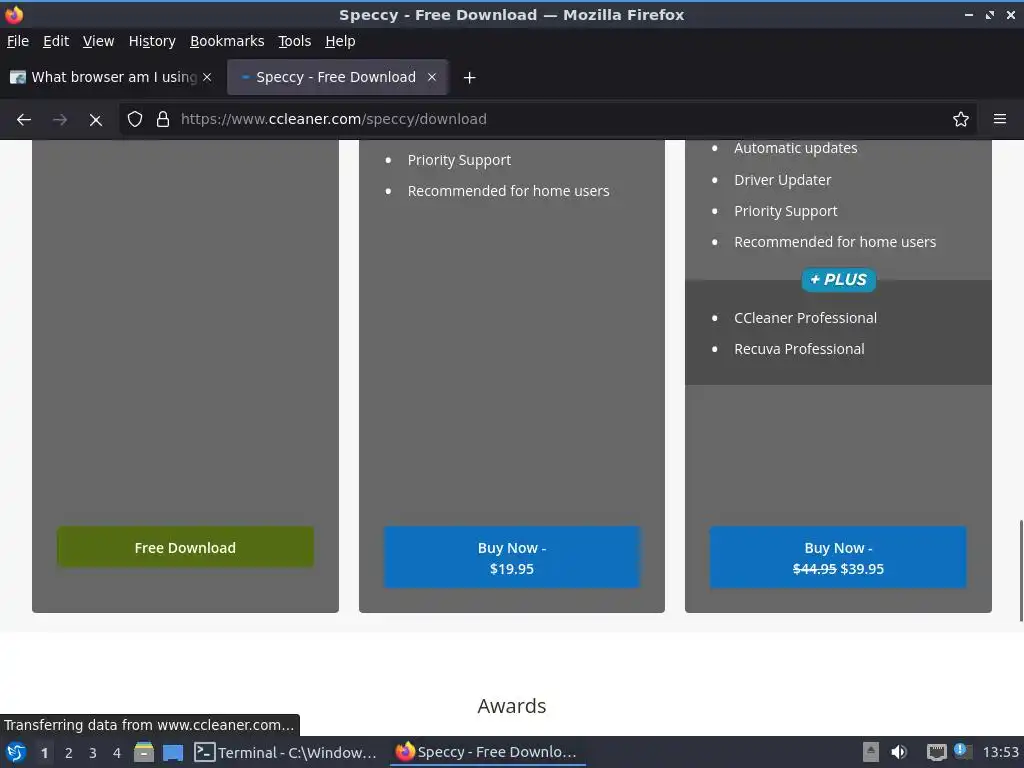Click the page vertical scrollbar thumb

pos(1021,571)
